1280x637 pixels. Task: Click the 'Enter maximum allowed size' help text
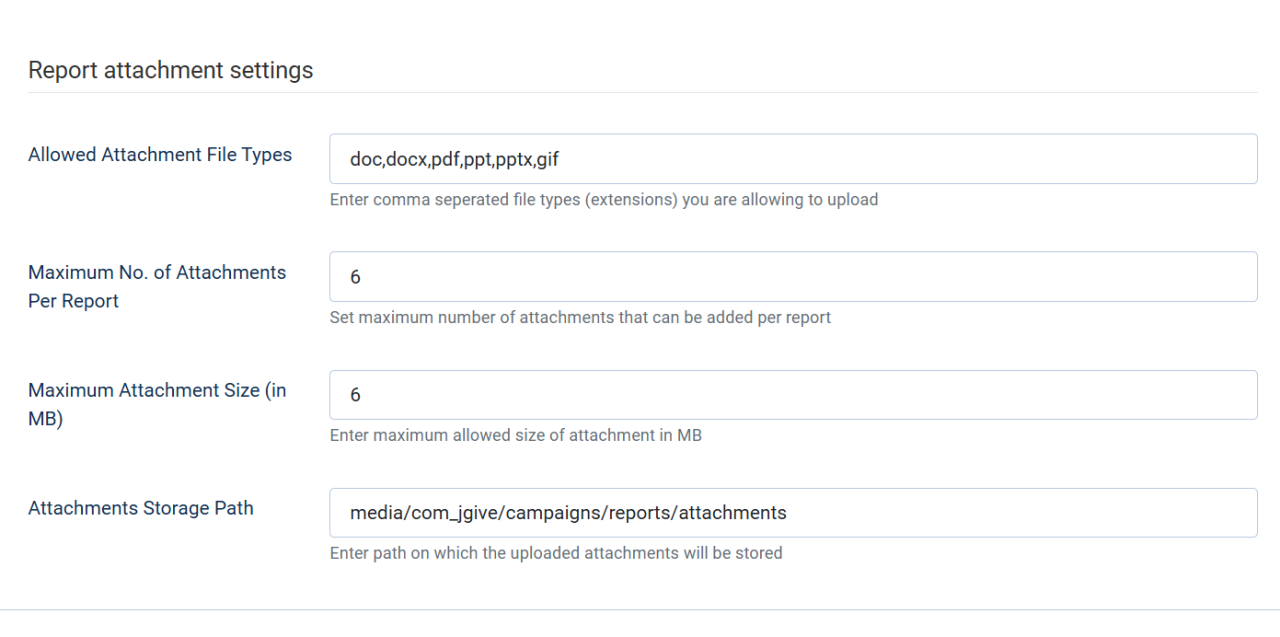click(x=515, y=436)
